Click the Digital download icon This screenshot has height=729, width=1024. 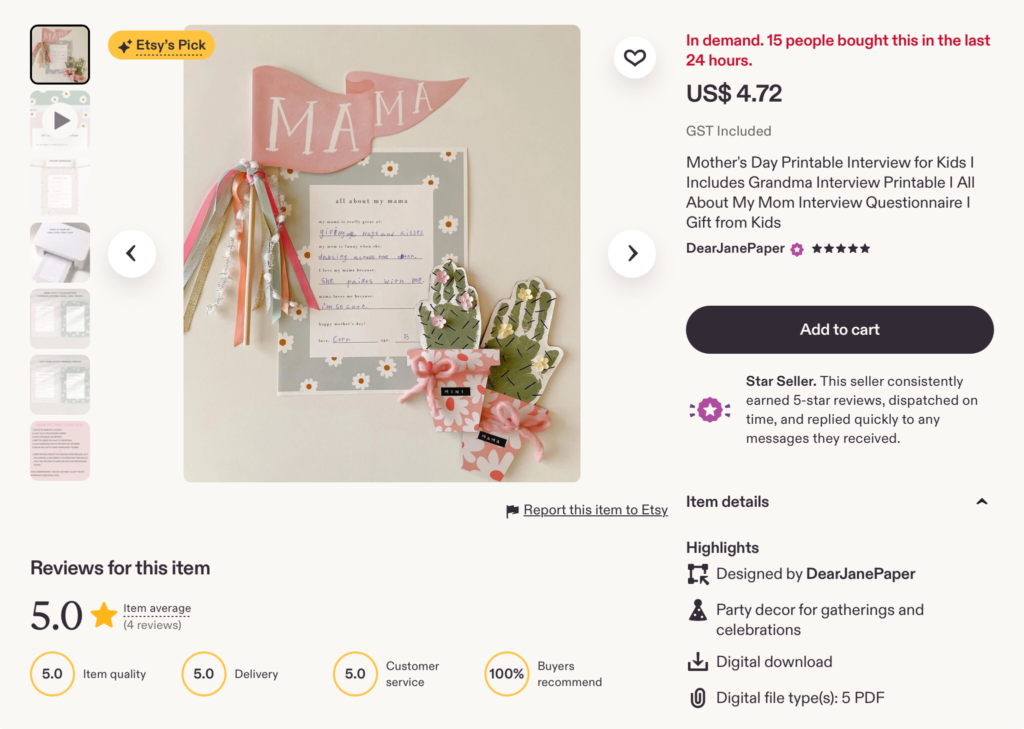(x=697, y=662)
